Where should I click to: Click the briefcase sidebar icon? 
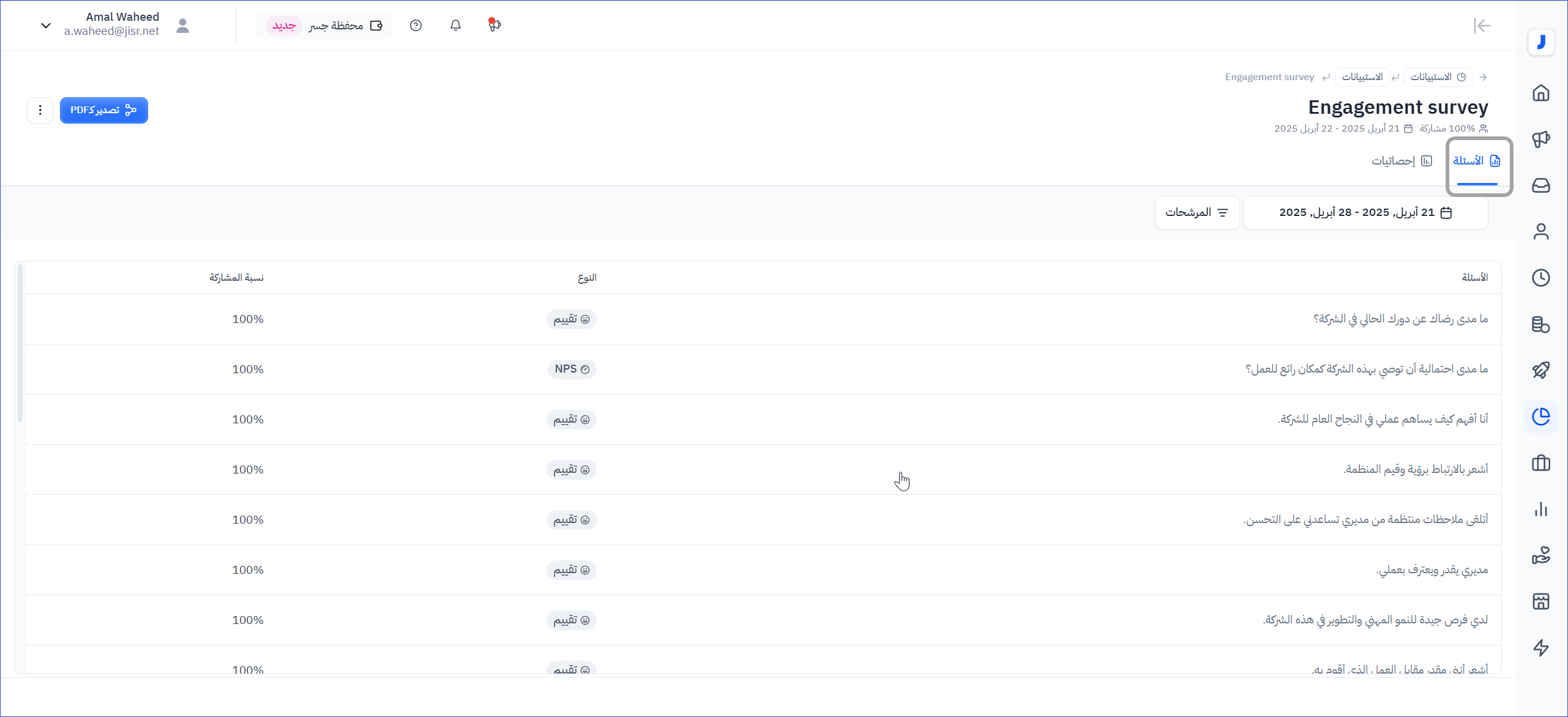pyautogui.click(x=1540, y=463)
